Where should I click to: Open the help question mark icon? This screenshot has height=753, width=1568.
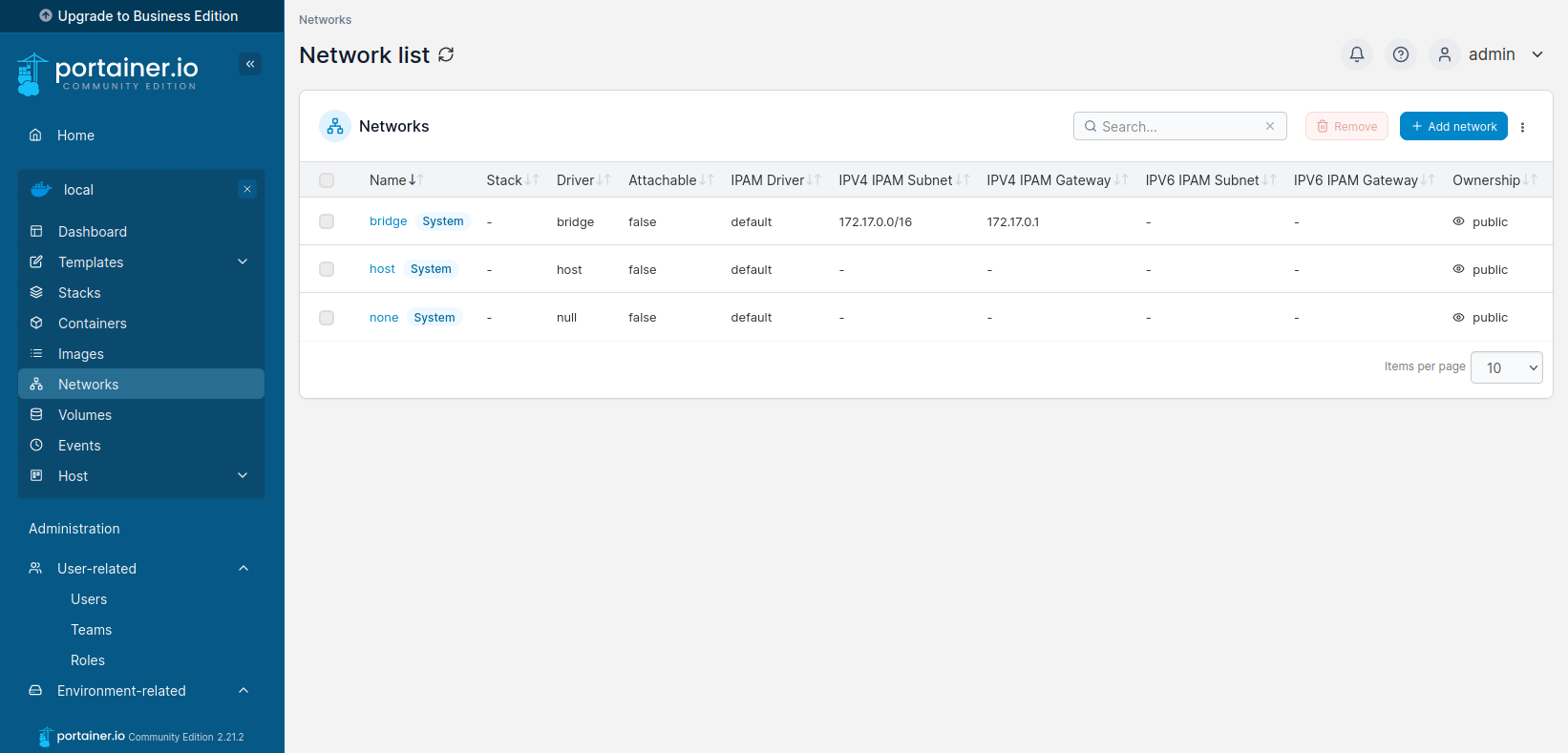point(1400,54)
